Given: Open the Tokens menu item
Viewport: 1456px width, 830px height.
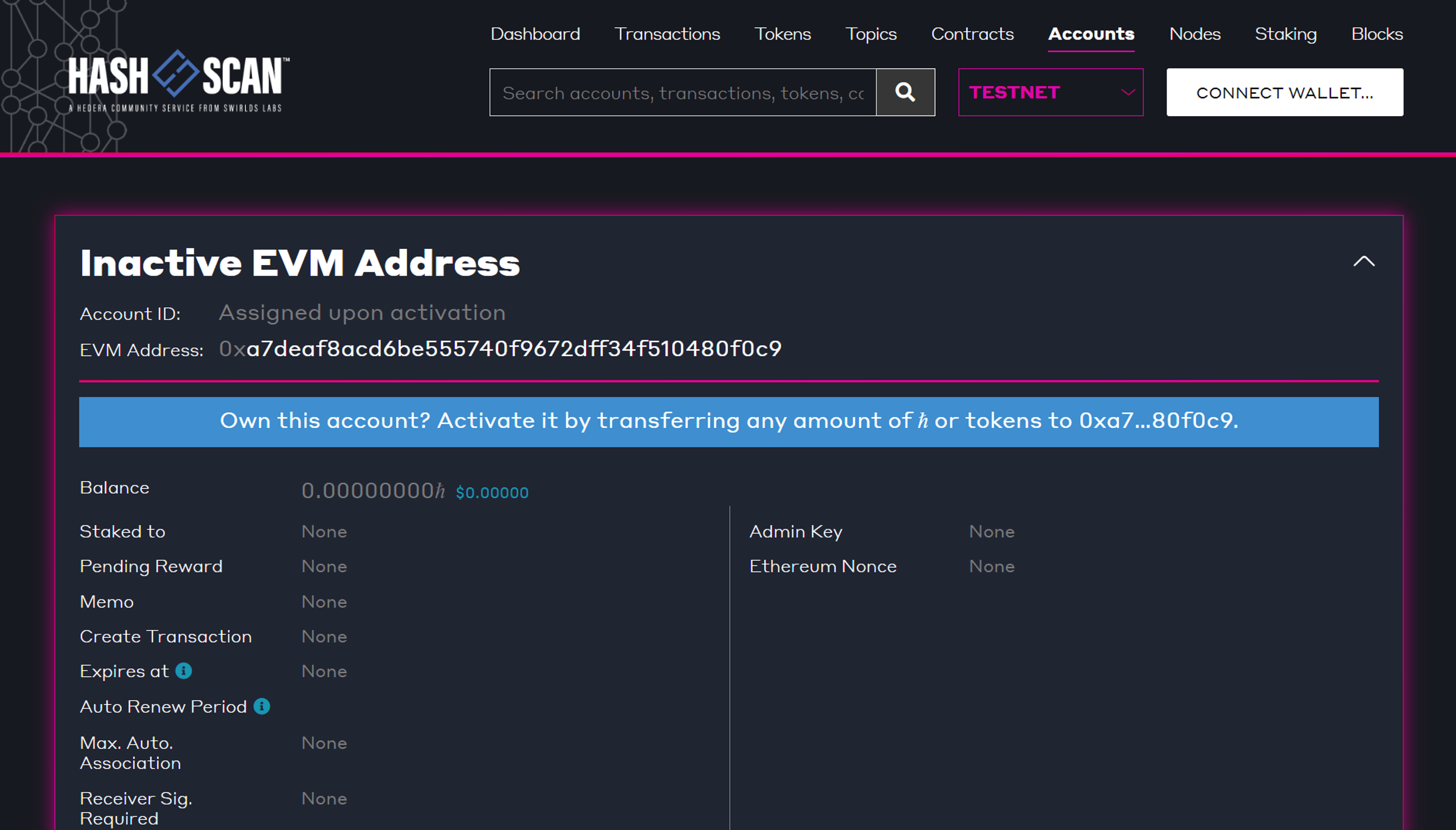Looking at the screenshot, I should (x=782, y=34).
